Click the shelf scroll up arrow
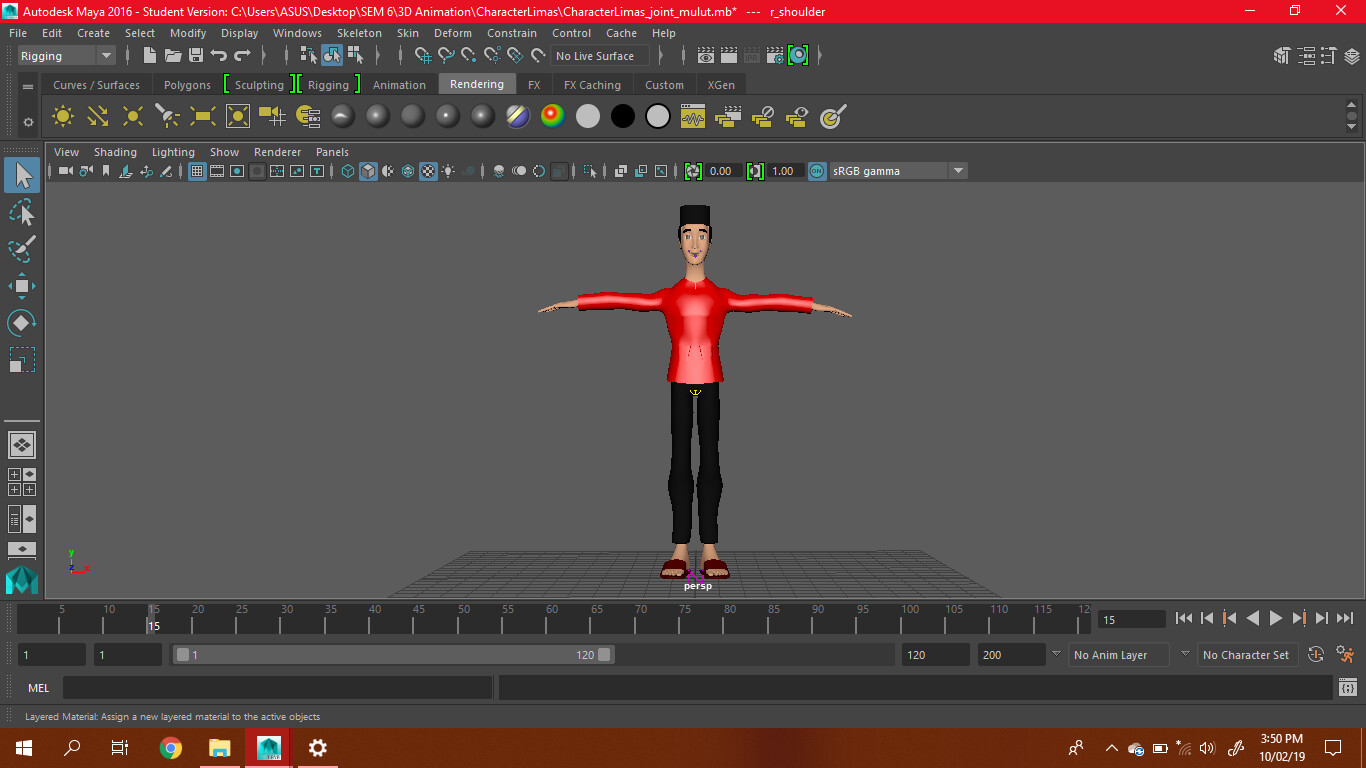Viewport: 1366px width, 768px height. tap(1352, 103)
